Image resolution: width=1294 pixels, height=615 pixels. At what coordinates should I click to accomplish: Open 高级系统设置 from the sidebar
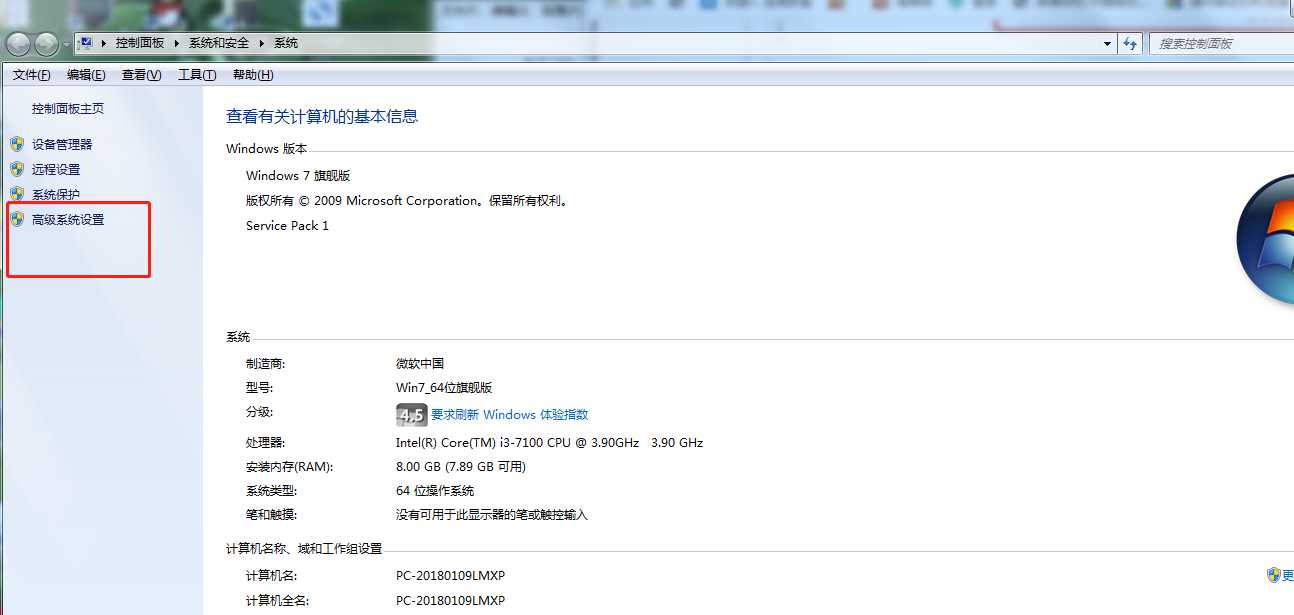[x=68, y=220]
